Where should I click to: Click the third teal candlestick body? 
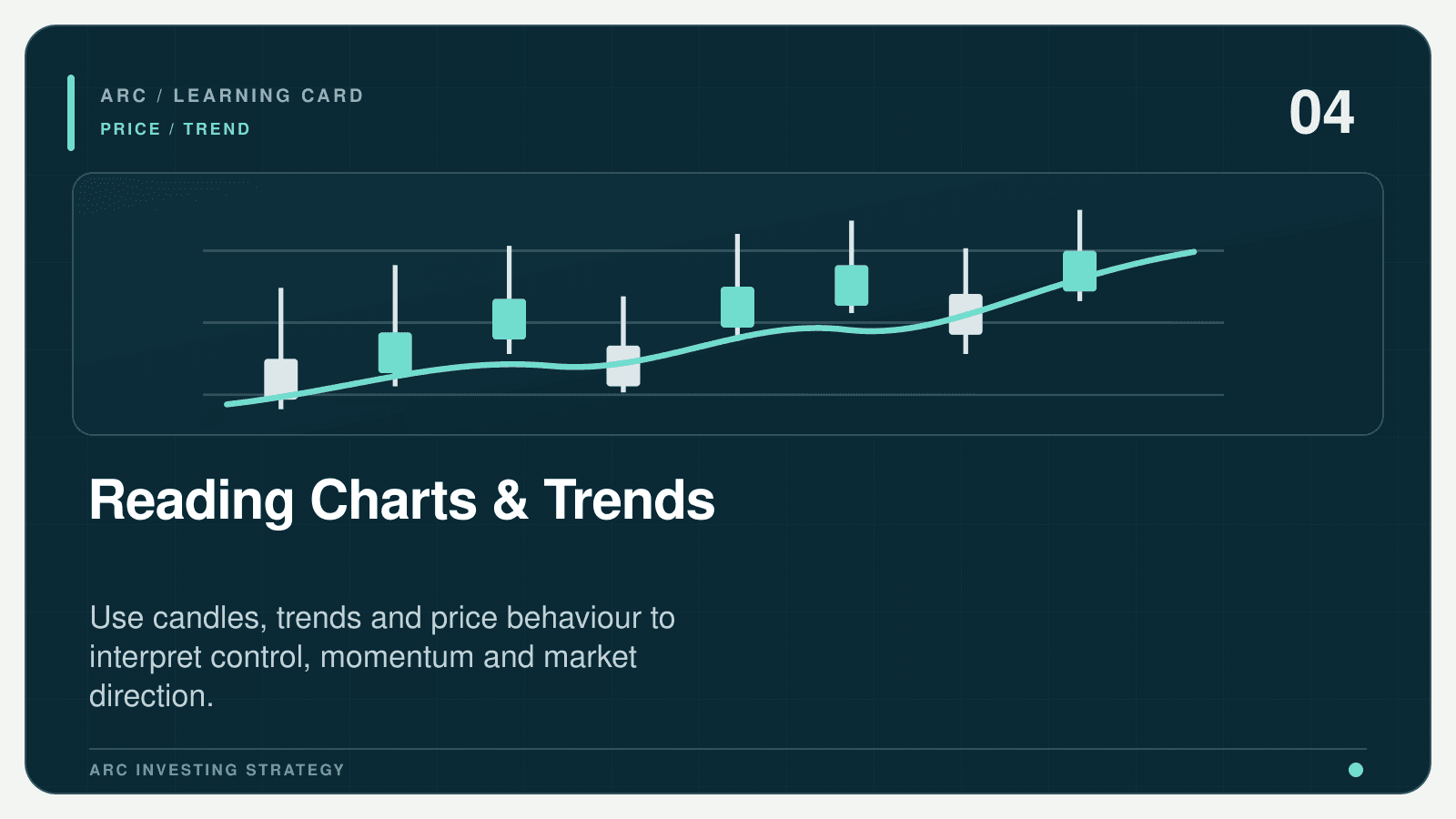coord(510,318)
